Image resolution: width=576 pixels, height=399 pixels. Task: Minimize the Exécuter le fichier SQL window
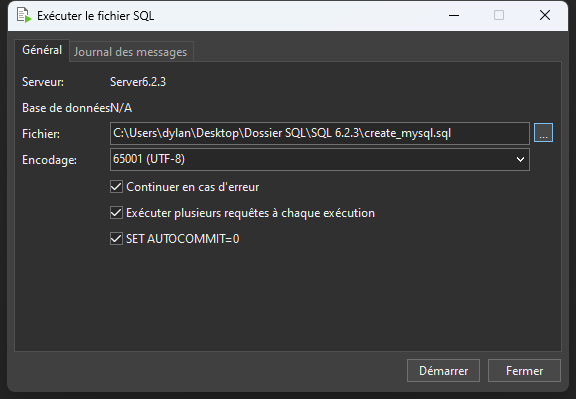pyautogui.click(x=454, y=15)
